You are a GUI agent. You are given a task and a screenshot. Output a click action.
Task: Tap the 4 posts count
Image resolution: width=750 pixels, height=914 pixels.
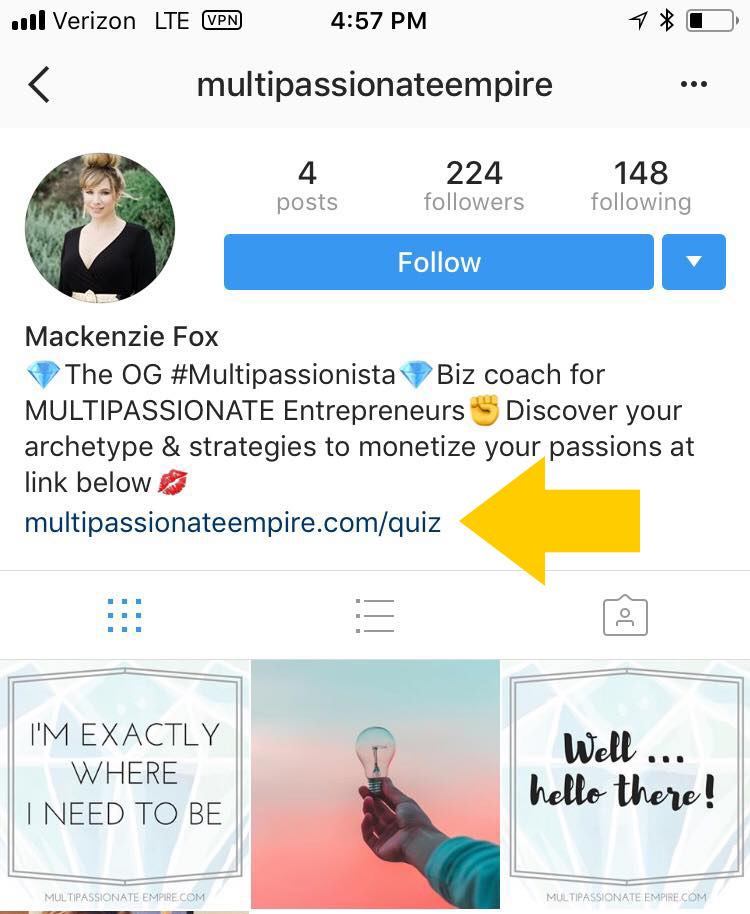point(307,186)
